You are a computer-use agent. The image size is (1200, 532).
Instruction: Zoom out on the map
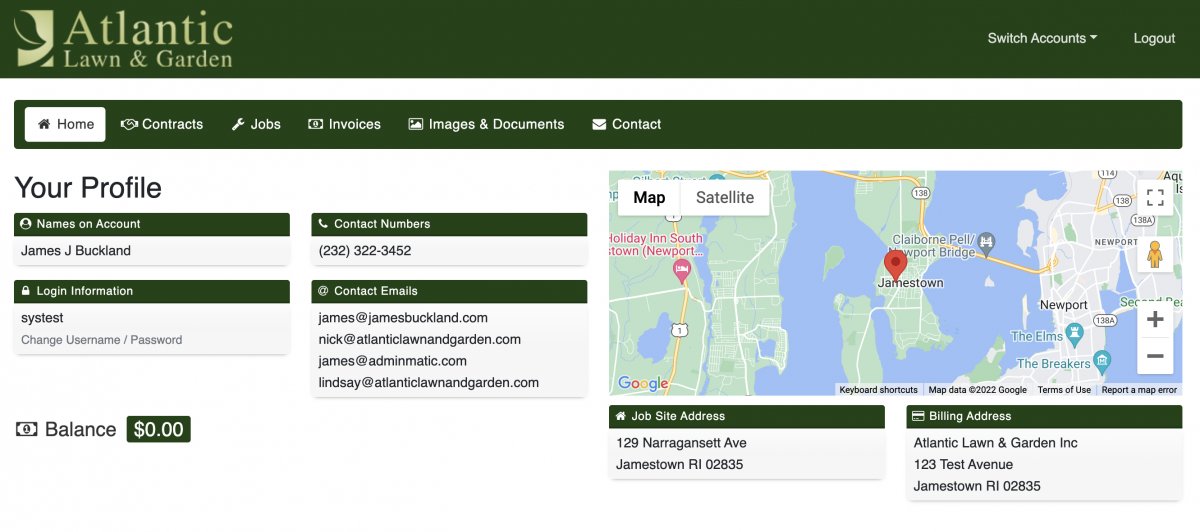point(1155,356)
